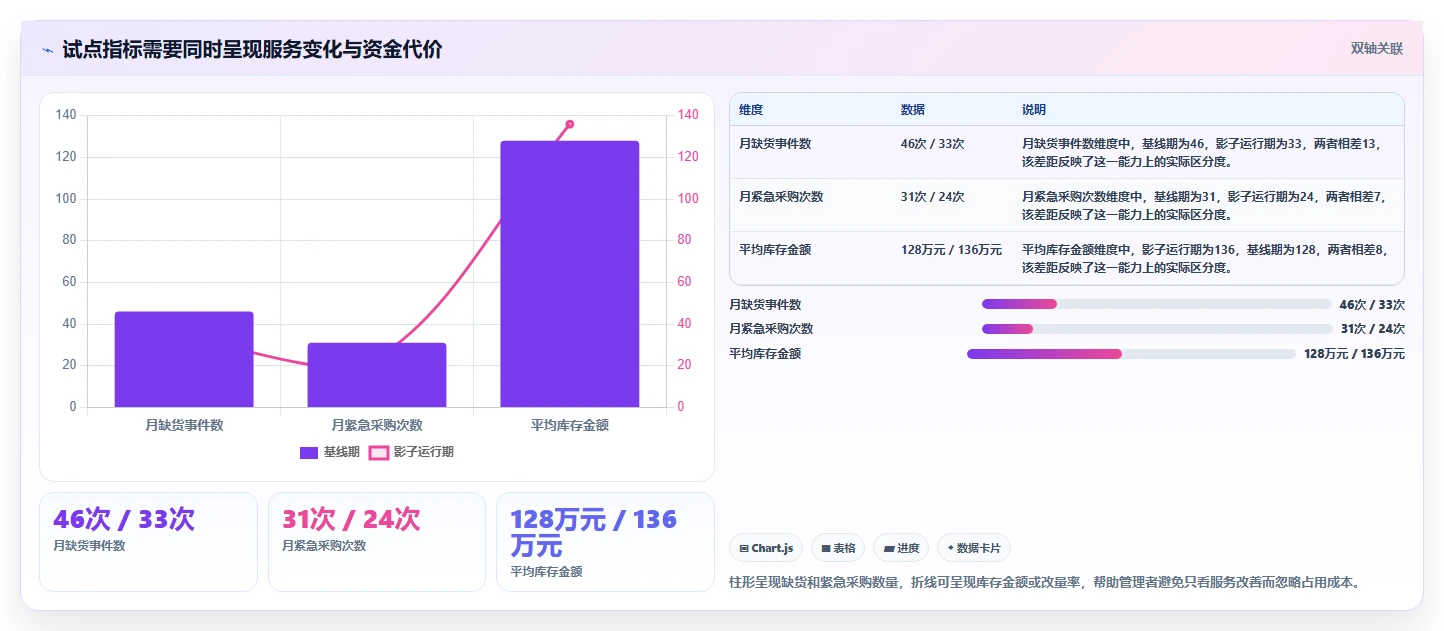Click the 维度 table column header
Image resolution: width=1444 pixels, height=631 pixels.
pos(751,110)
